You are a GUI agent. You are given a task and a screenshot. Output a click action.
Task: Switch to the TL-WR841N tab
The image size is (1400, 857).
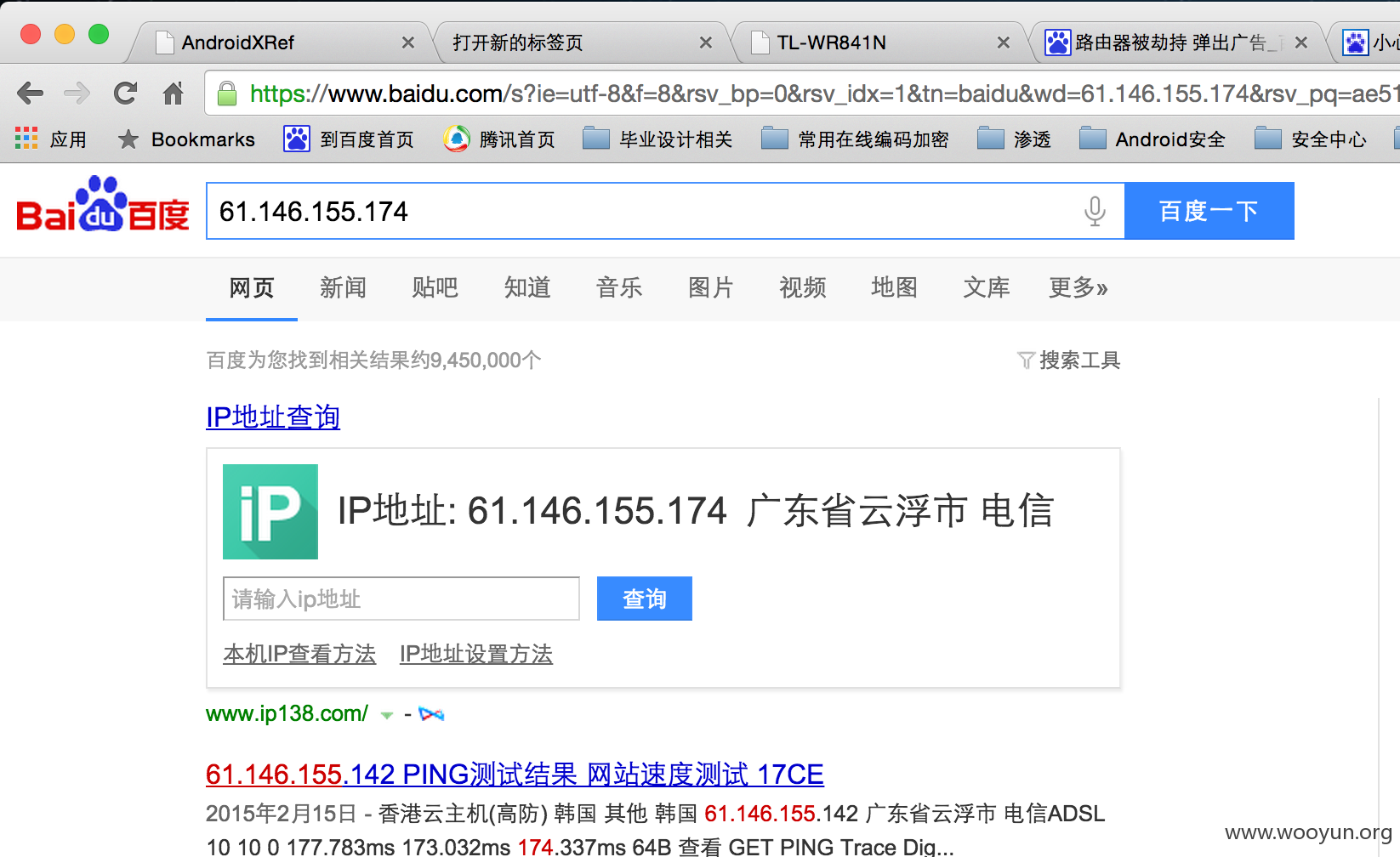(x=876, y=43)
